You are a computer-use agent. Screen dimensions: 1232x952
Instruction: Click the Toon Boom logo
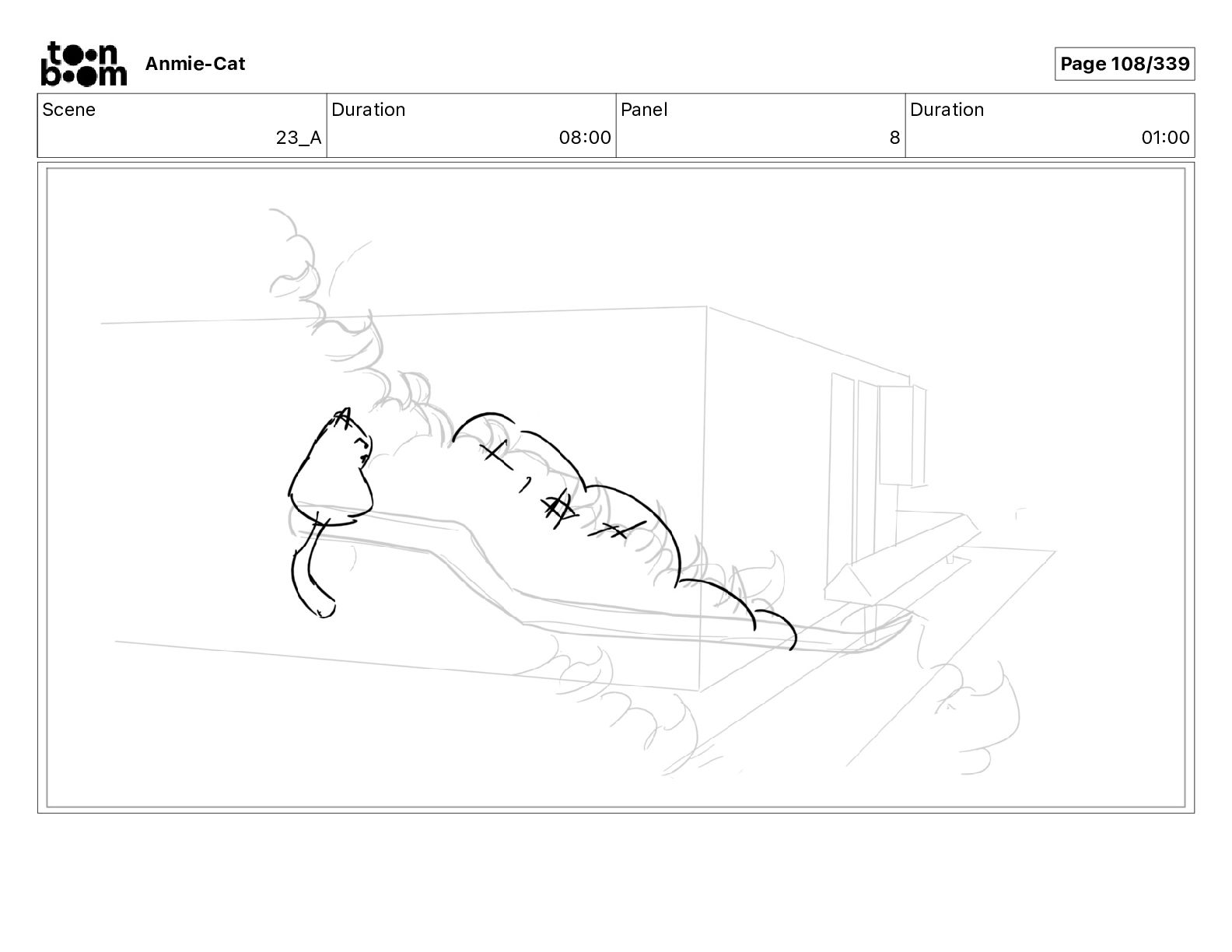point(83,64)
